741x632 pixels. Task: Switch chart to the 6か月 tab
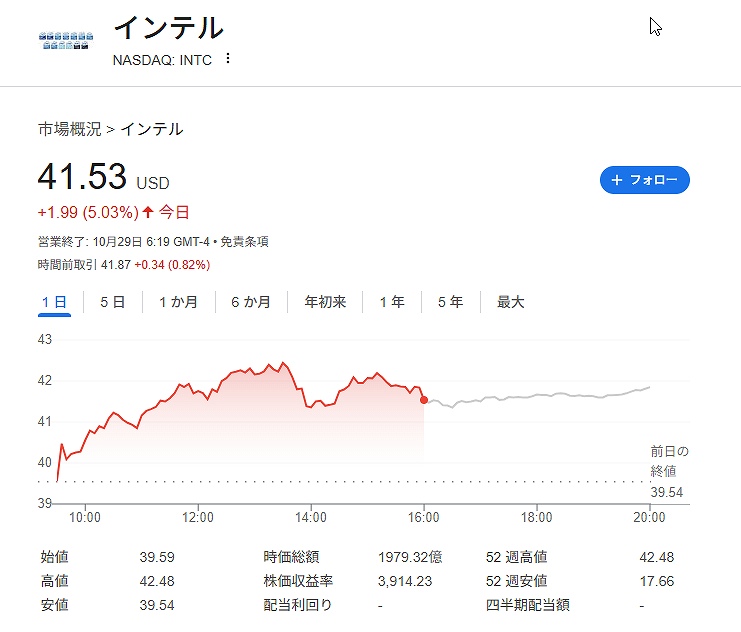250,302
